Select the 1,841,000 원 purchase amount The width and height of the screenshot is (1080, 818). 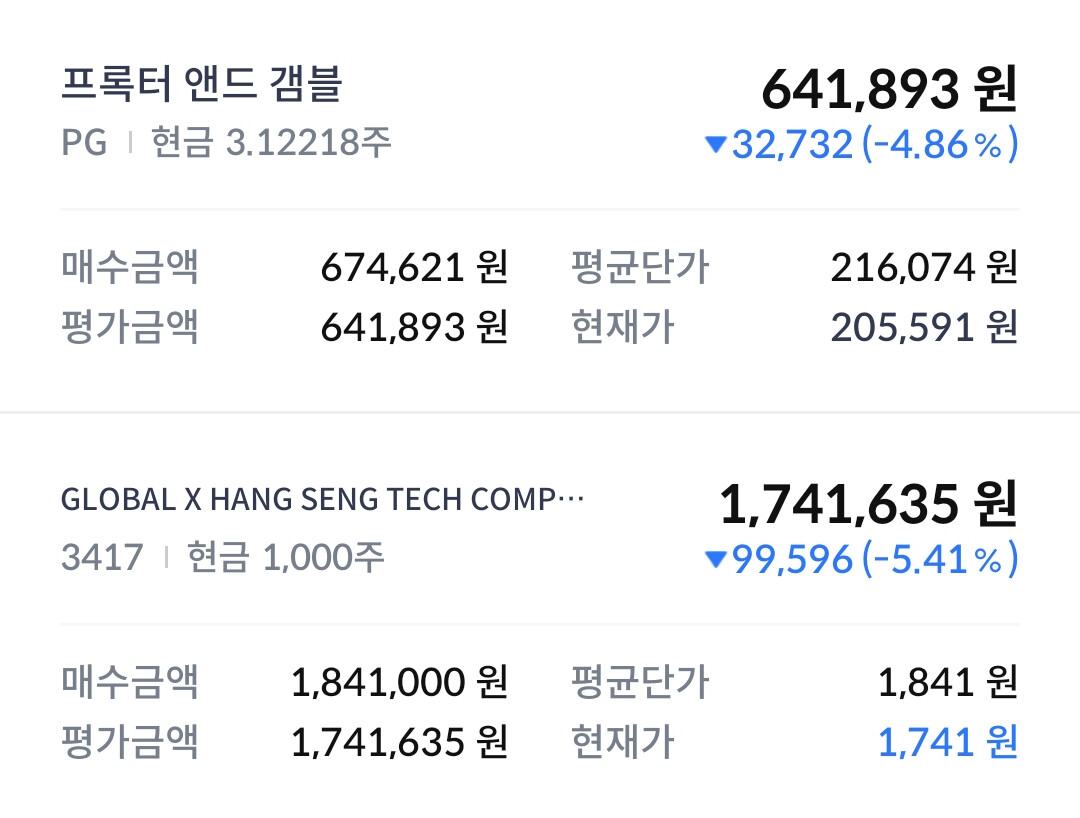click(399, 683)
